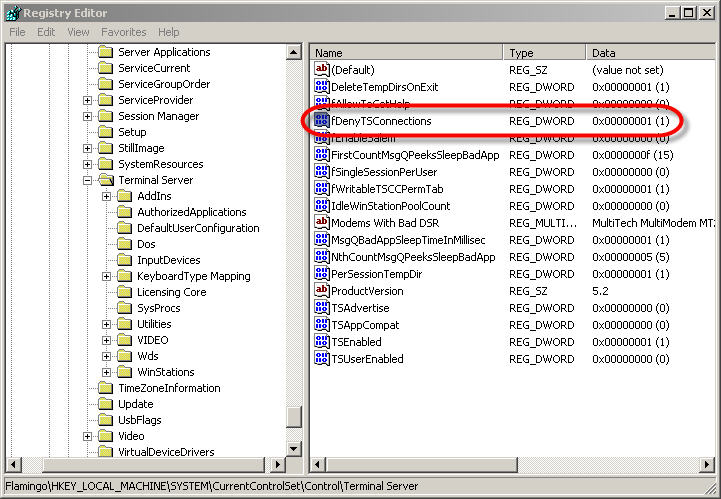This screenshot has width=721, height=499.
Task: Select the fWritableTSCCPermTab value name
Action: click(x=387, y=189)
